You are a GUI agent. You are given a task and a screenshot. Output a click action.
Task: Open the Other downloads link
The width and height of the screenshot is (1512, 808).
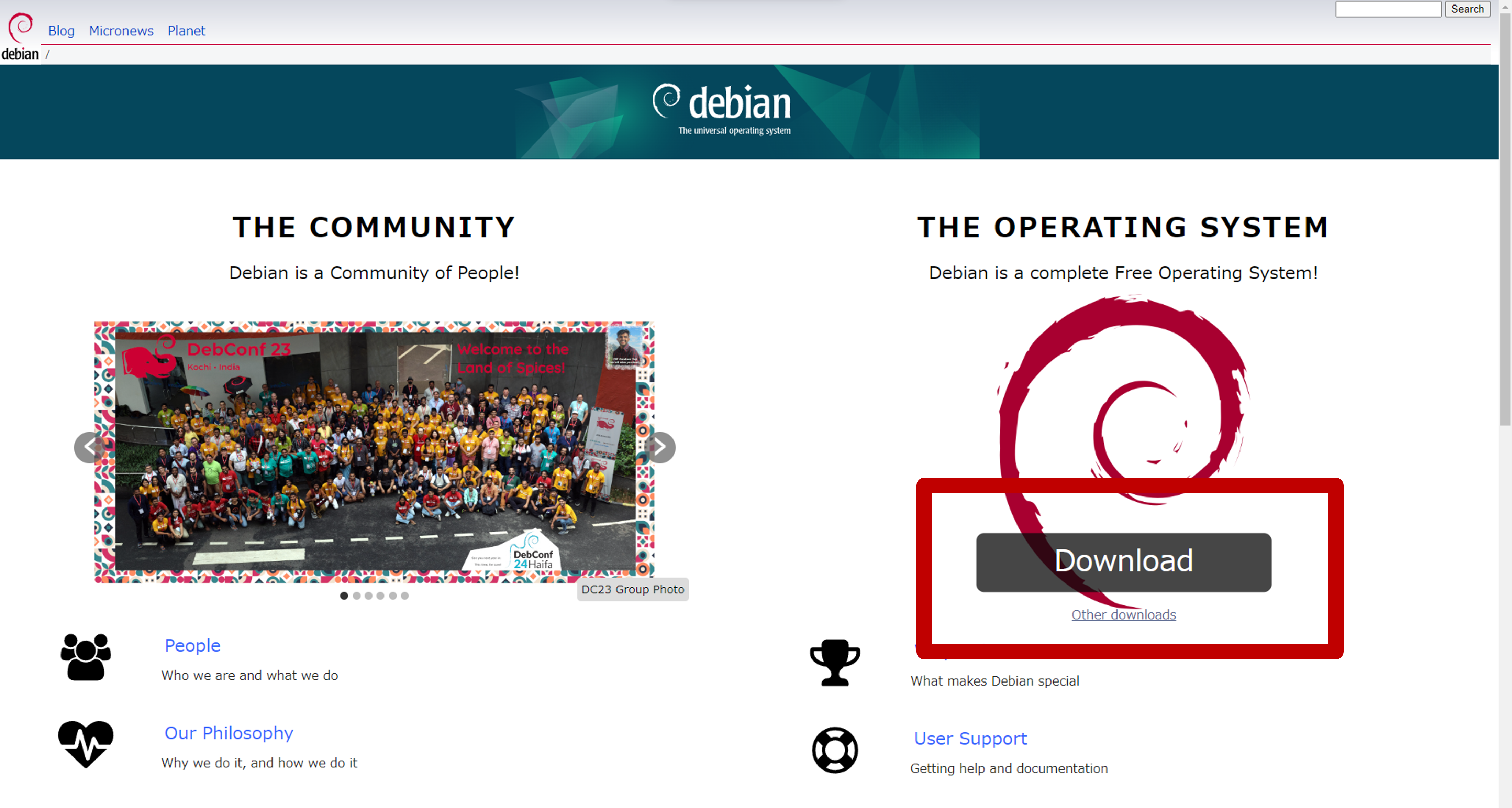pyautogui.click(x=1123, y=614)
